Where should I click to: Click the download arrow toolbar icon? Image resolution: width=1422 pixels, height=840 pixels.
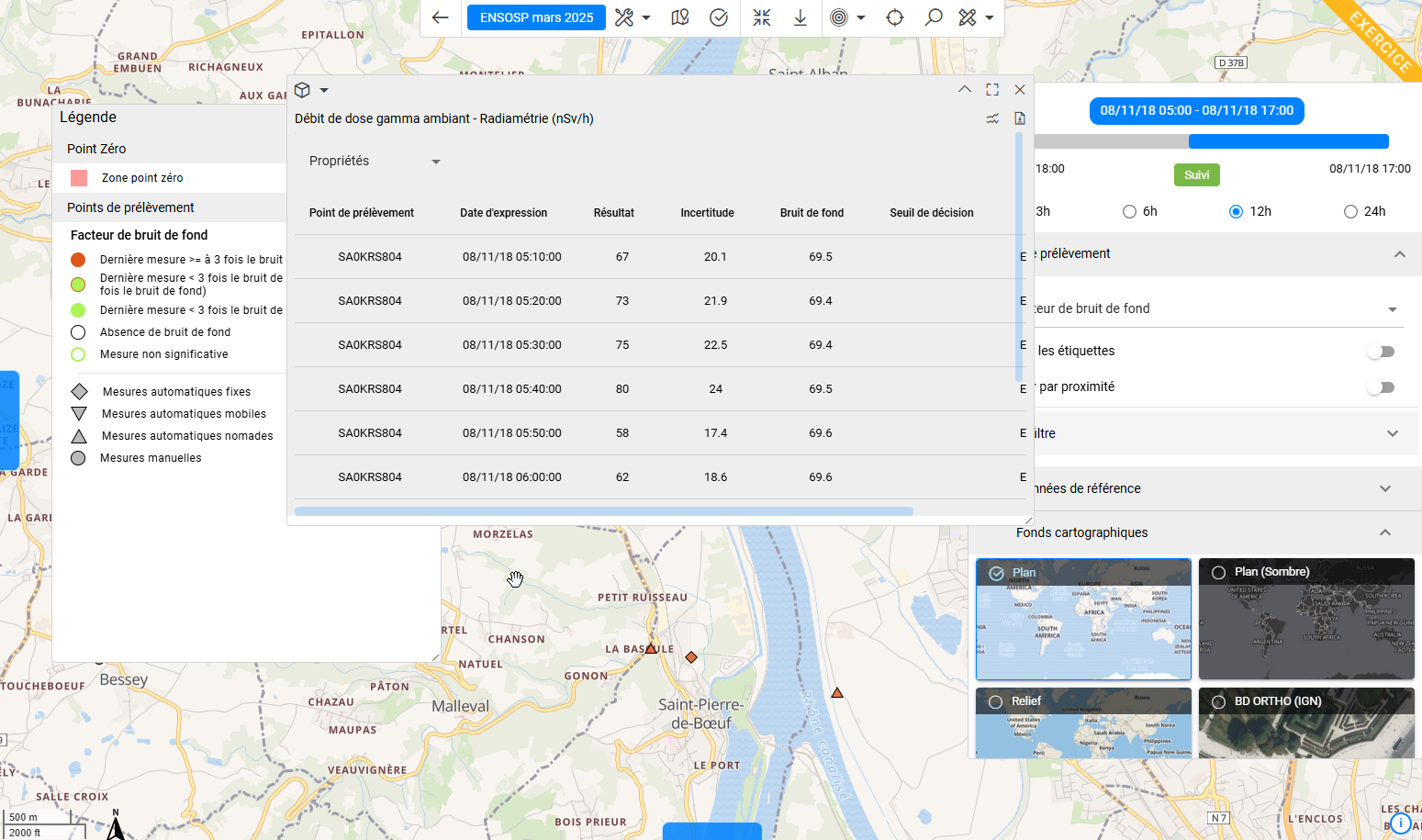pos(801,17)
